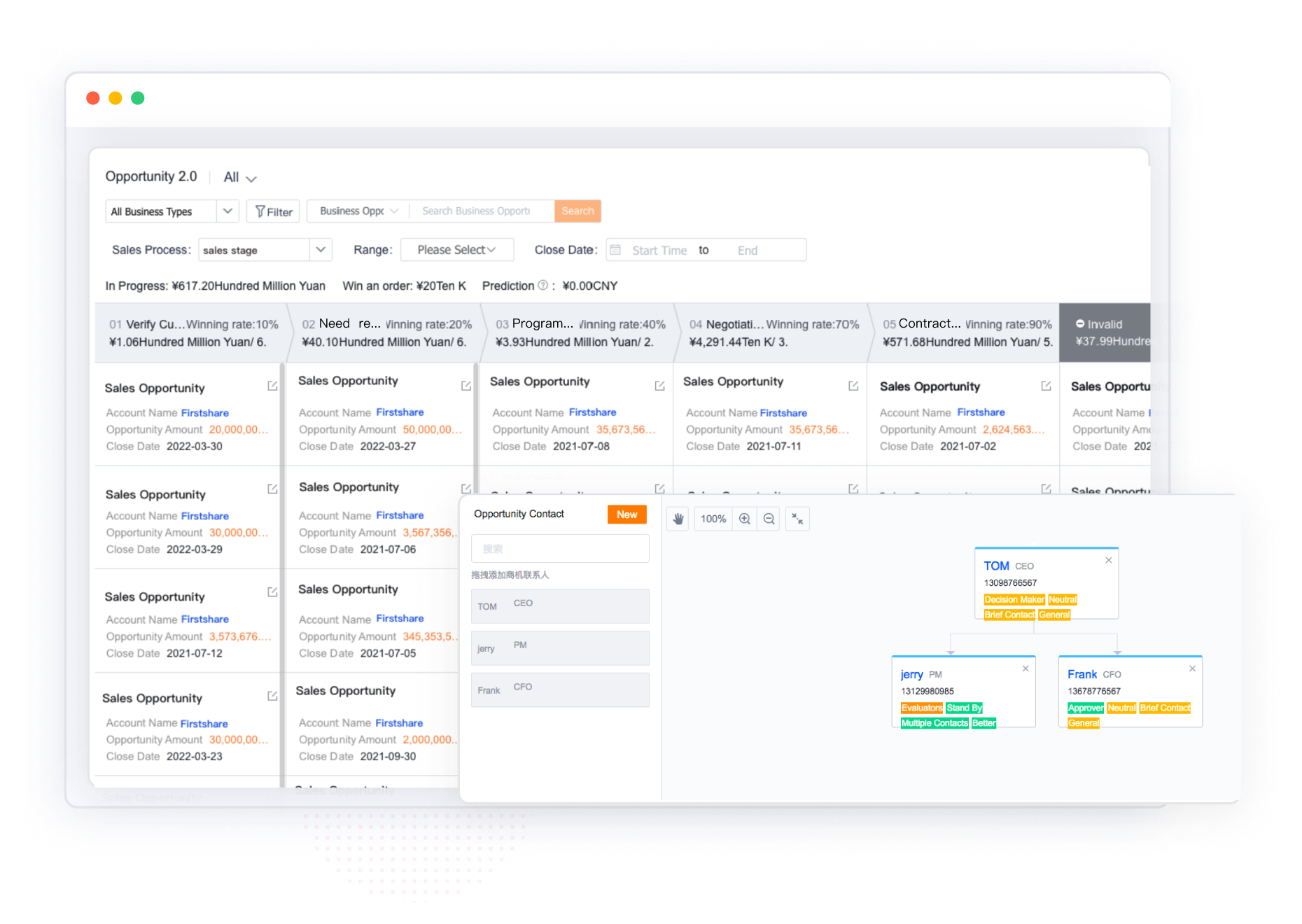Create an Opportunity Contact with New
This screenshot has width=1302, height=924.
pos(626,514)
